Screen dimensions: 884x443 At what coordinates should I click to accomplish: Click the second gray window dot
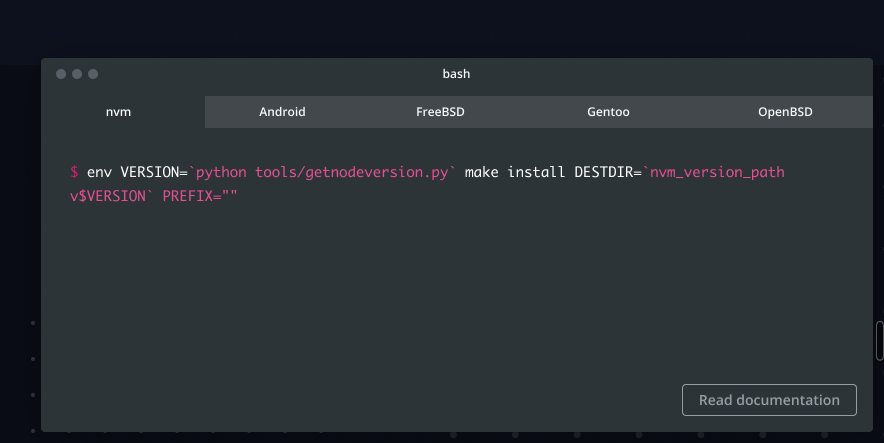point(77,74)
